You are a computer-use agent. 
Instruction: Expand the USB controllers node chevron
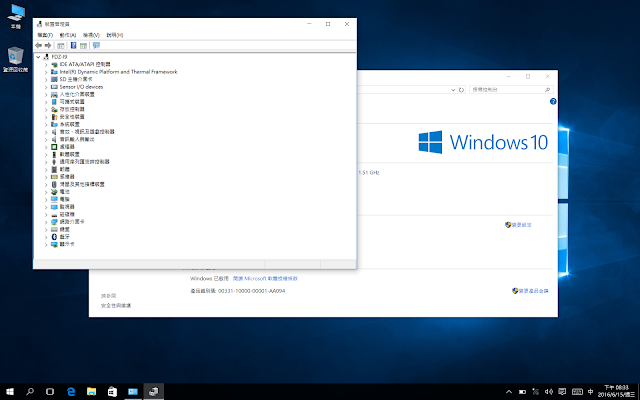(x=46, y=162)
